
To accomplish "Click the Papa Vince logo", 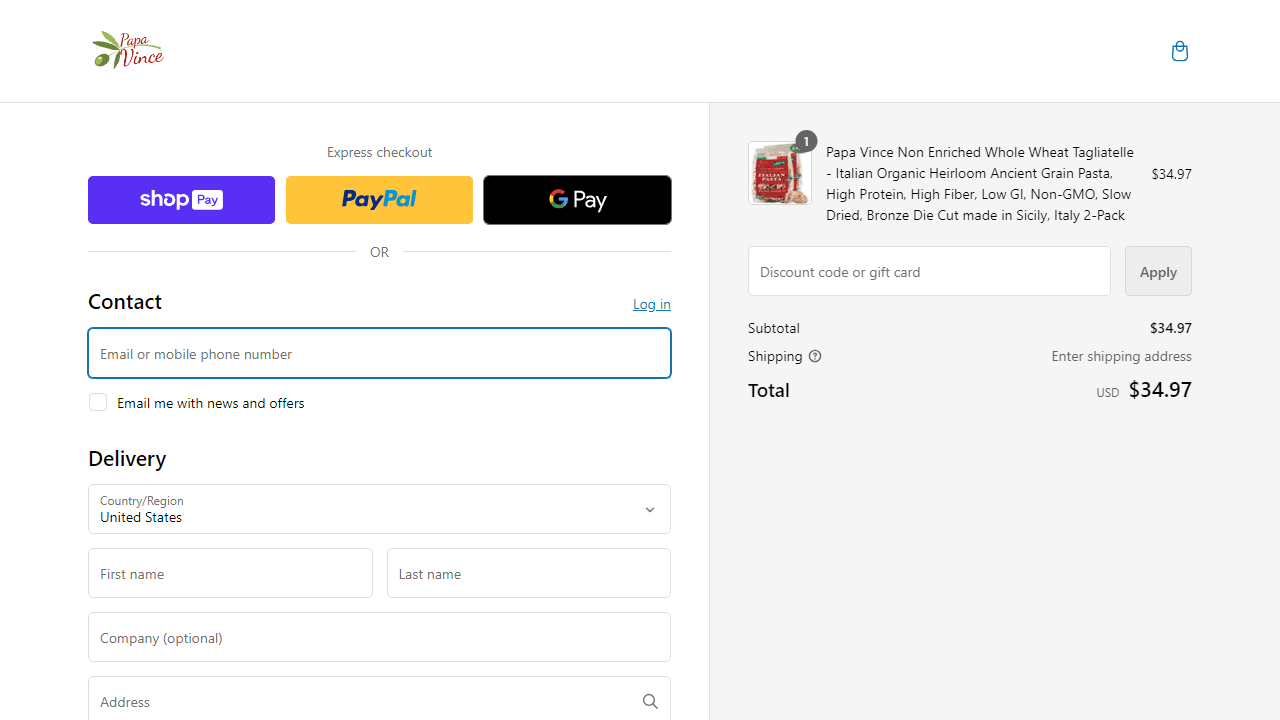I will click(127, 50).
